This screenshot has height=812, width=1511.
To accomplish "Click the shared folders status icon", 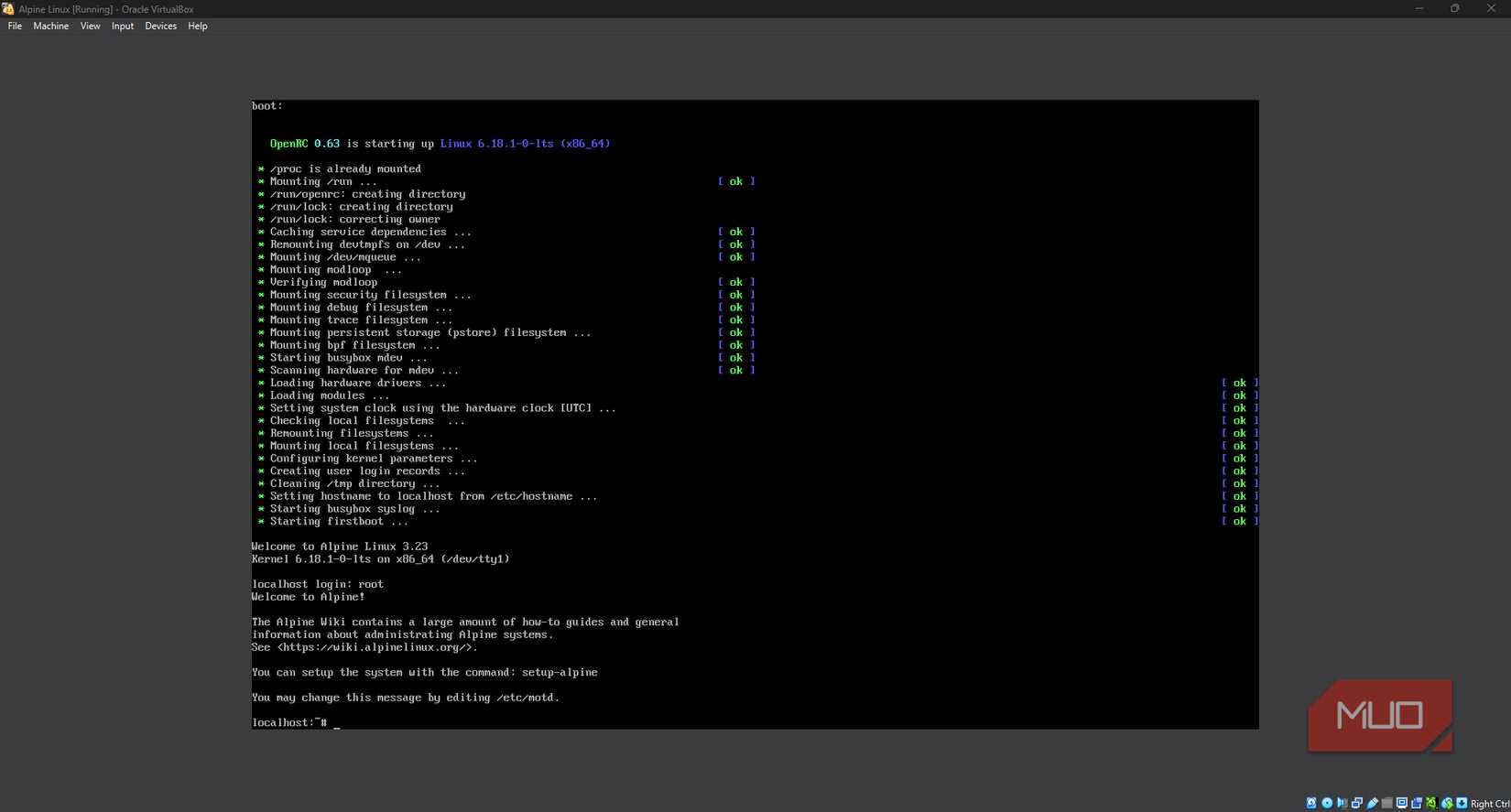I will coord(1386,803).
